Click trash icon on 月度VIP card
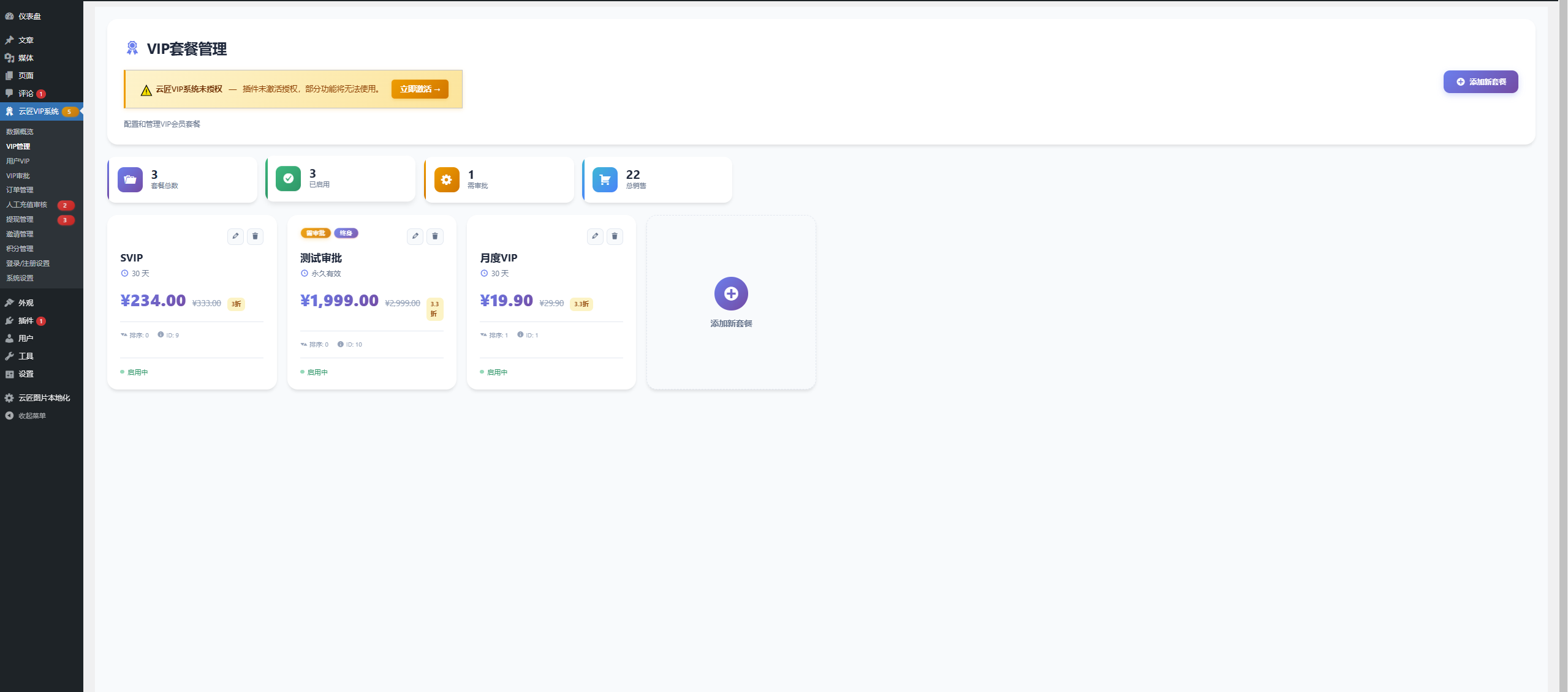The width and height of the screenshot is (1568, 692). point(615,236)
